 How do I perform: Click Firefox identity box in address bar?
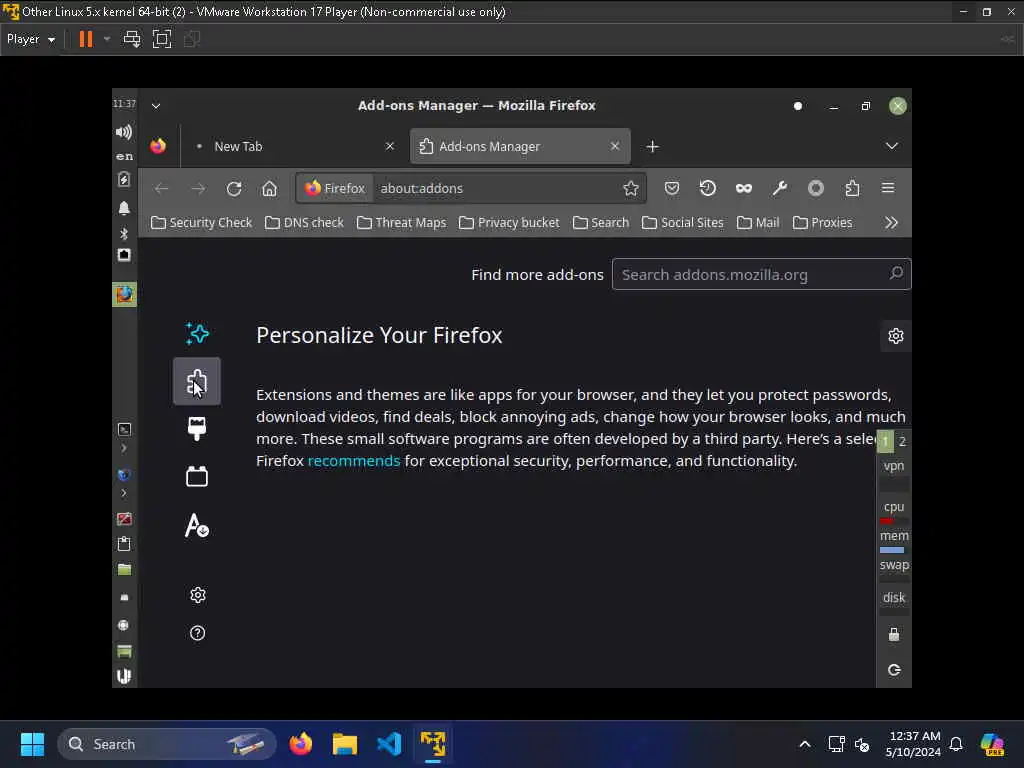point(335,189)
